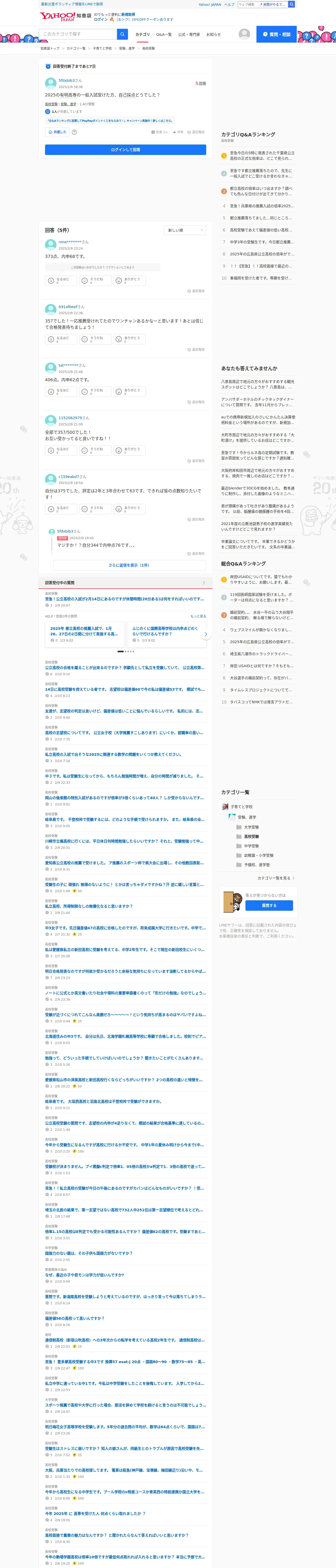Image resolution: width=336 pixels, height=1568 pixels.
Task: Click 知恵袋トップ breadcrumb
Action: (x=50, y=49)
